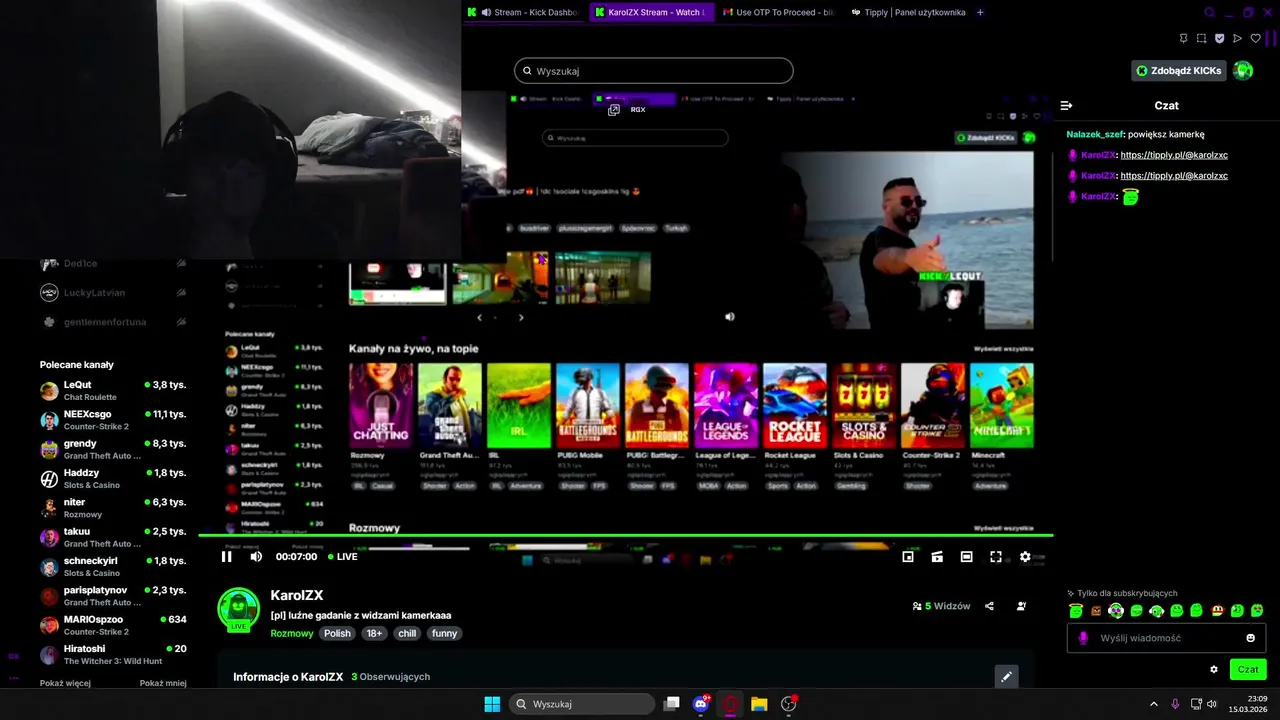Open the user icon beside share
This screenshot has width=1280, height=720.
tap(1021, 606)
